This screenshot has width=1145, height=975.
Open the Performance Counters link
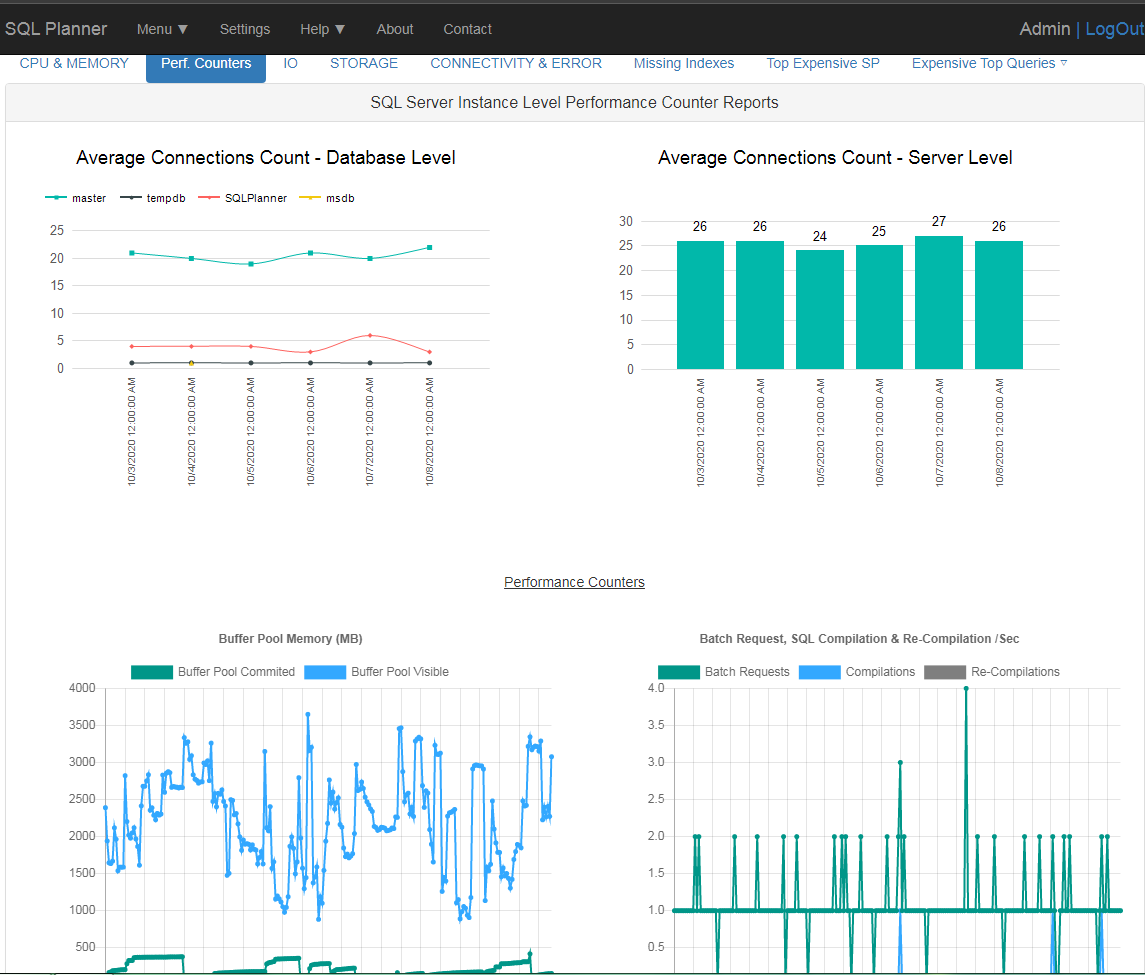pyautogui.click(x=574, y=582)
